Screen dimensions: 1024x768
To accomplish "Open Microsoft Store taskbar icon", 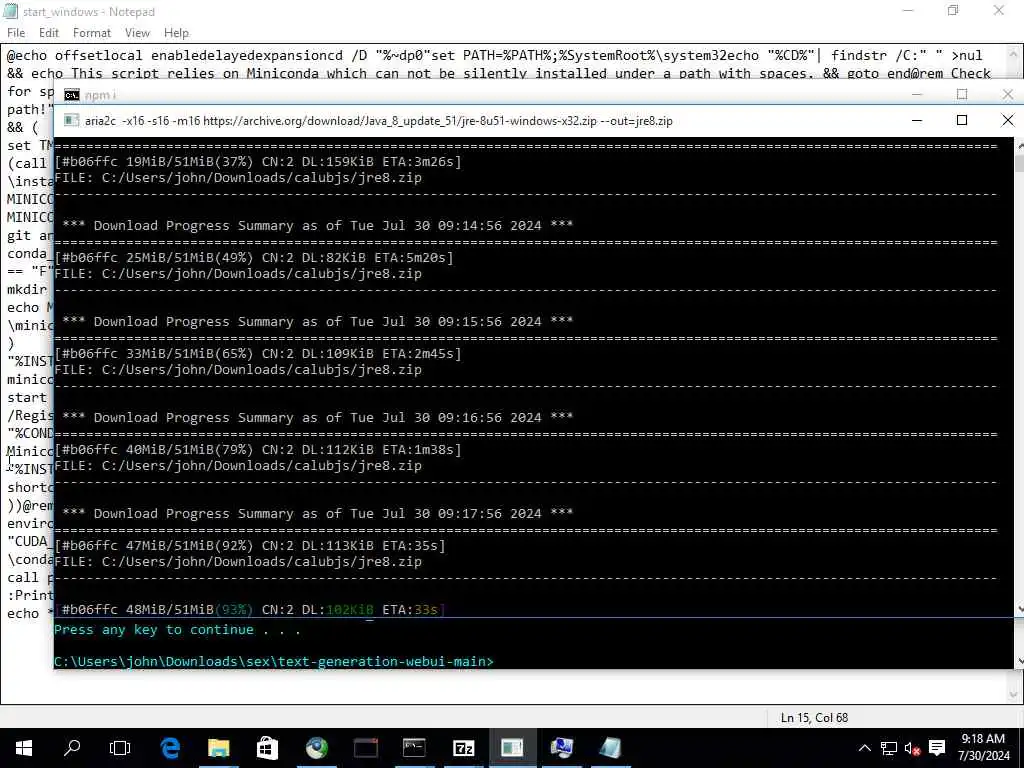I will (267, 748).
